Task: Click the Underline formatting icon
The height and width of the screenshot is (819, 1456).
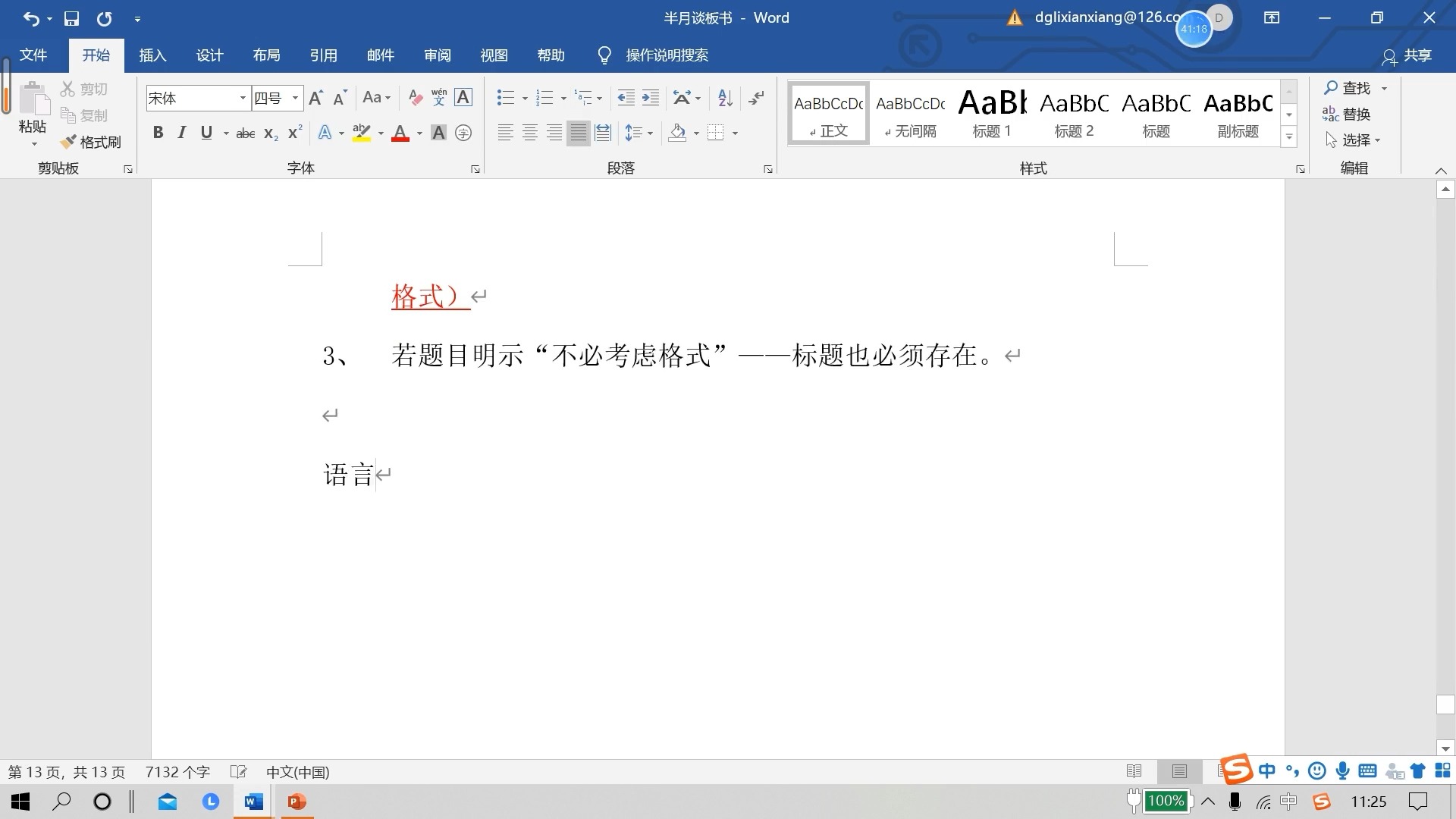Action: (205, 132)
